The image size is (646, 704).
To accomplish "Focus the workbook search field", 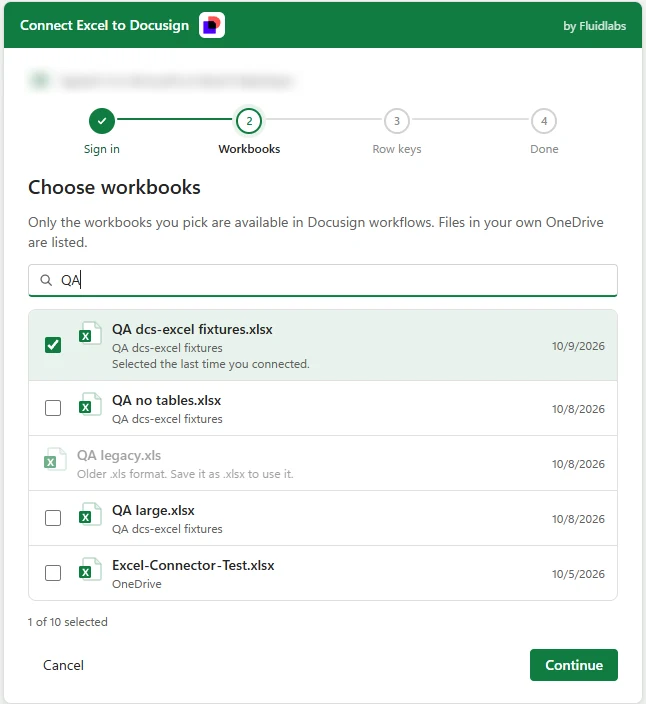I will pyautogui.click(x=323, y=280).
